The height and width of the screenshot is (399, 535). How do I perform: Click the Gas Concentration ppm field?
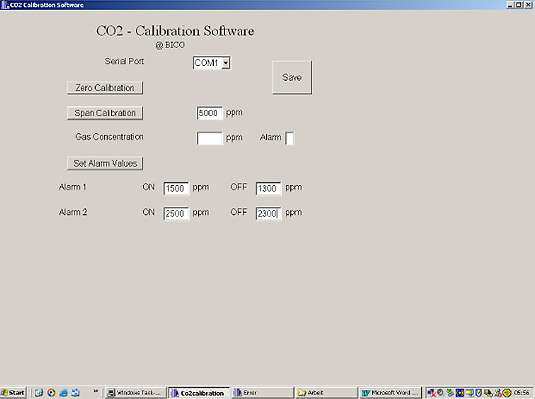point(209,138)
